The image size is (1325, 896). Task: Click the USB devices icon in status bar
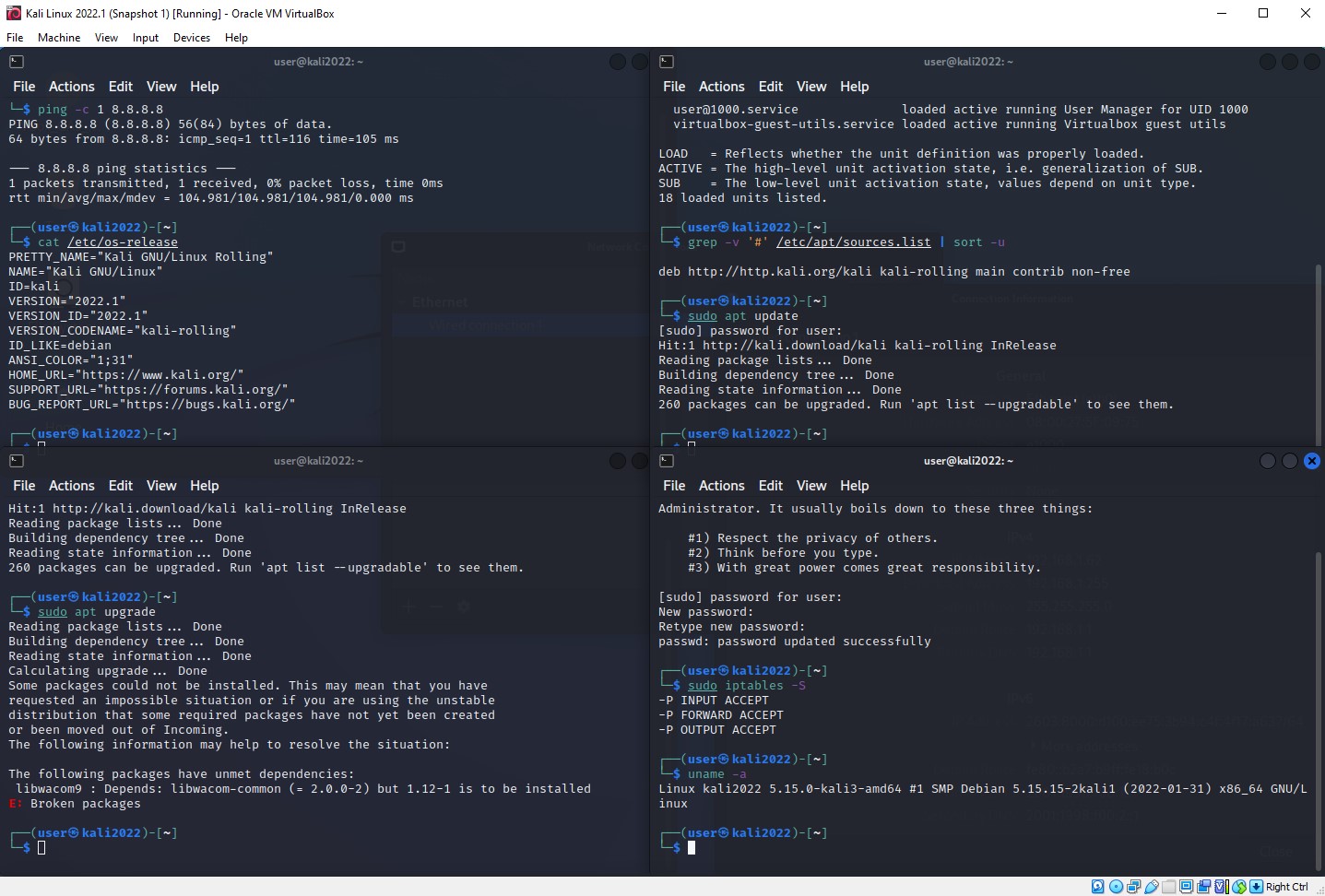[x=1151, y=887]
